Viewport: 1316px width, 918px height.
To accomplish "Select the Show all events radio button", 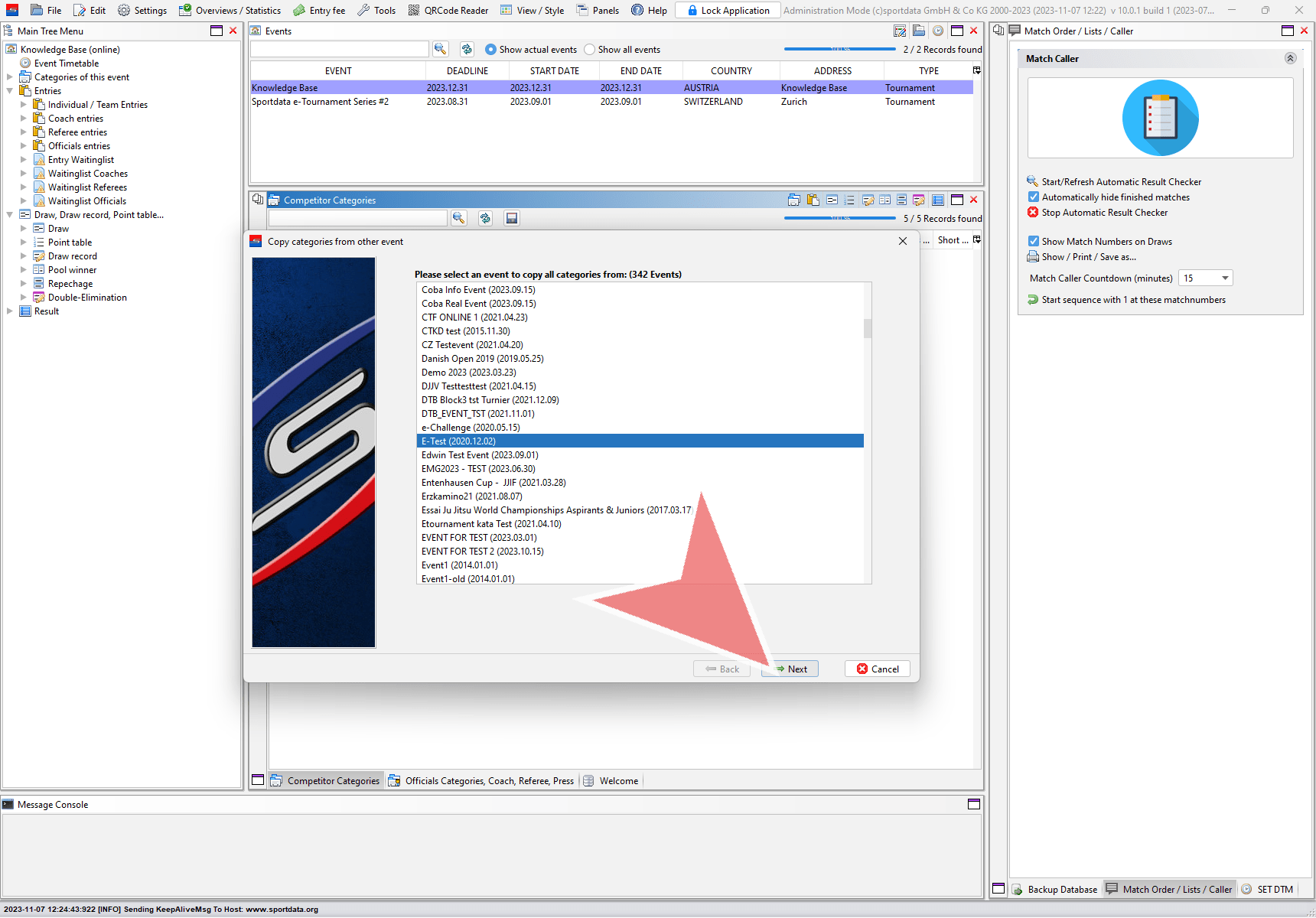I will tap(589, 49).
